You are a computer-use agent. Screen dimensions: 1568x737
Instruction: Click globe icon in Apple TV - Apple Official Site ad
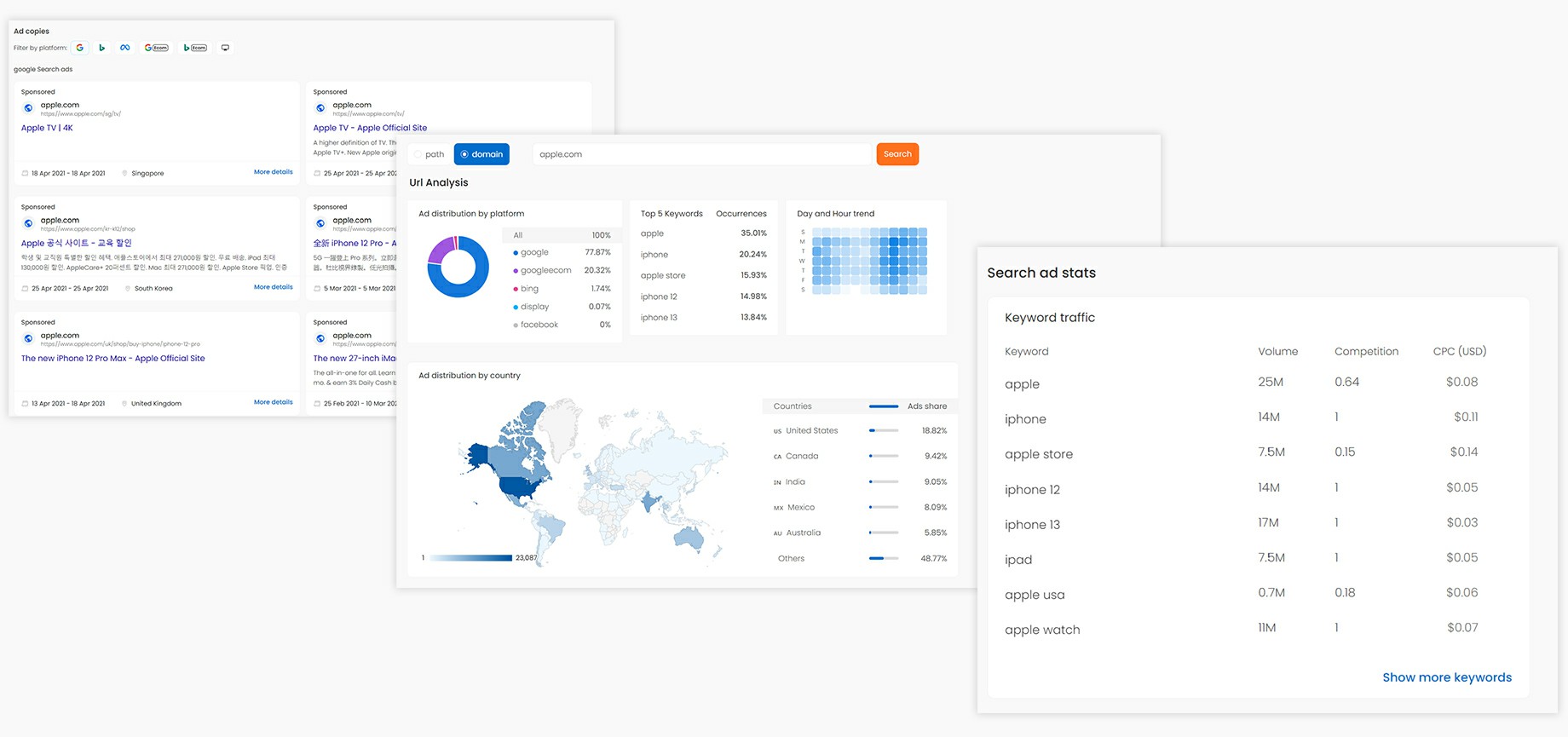tap(320, 108)
